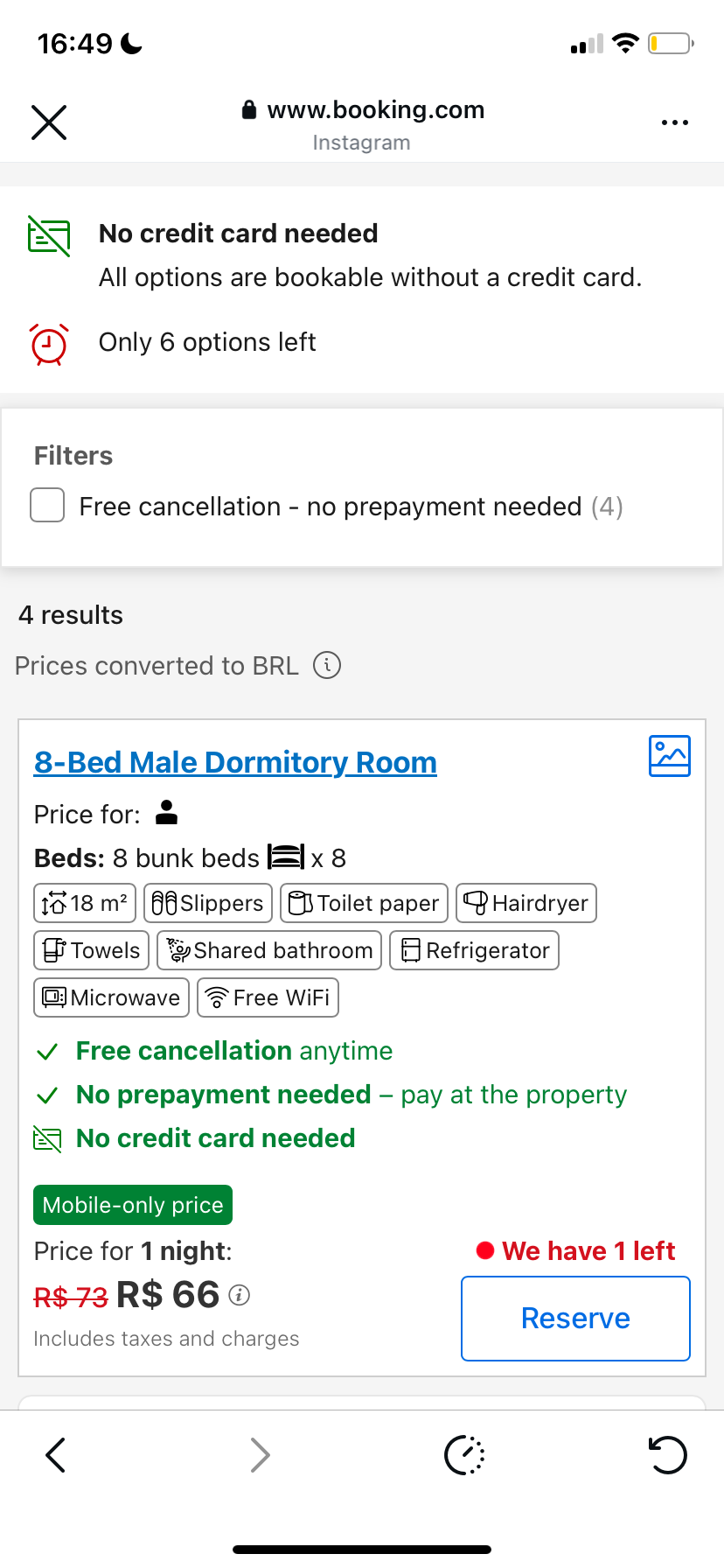The width and height of the screenshot is (724, 1568).
Task: Go back with the left chevron
Action: click(x=56, y=1456)
